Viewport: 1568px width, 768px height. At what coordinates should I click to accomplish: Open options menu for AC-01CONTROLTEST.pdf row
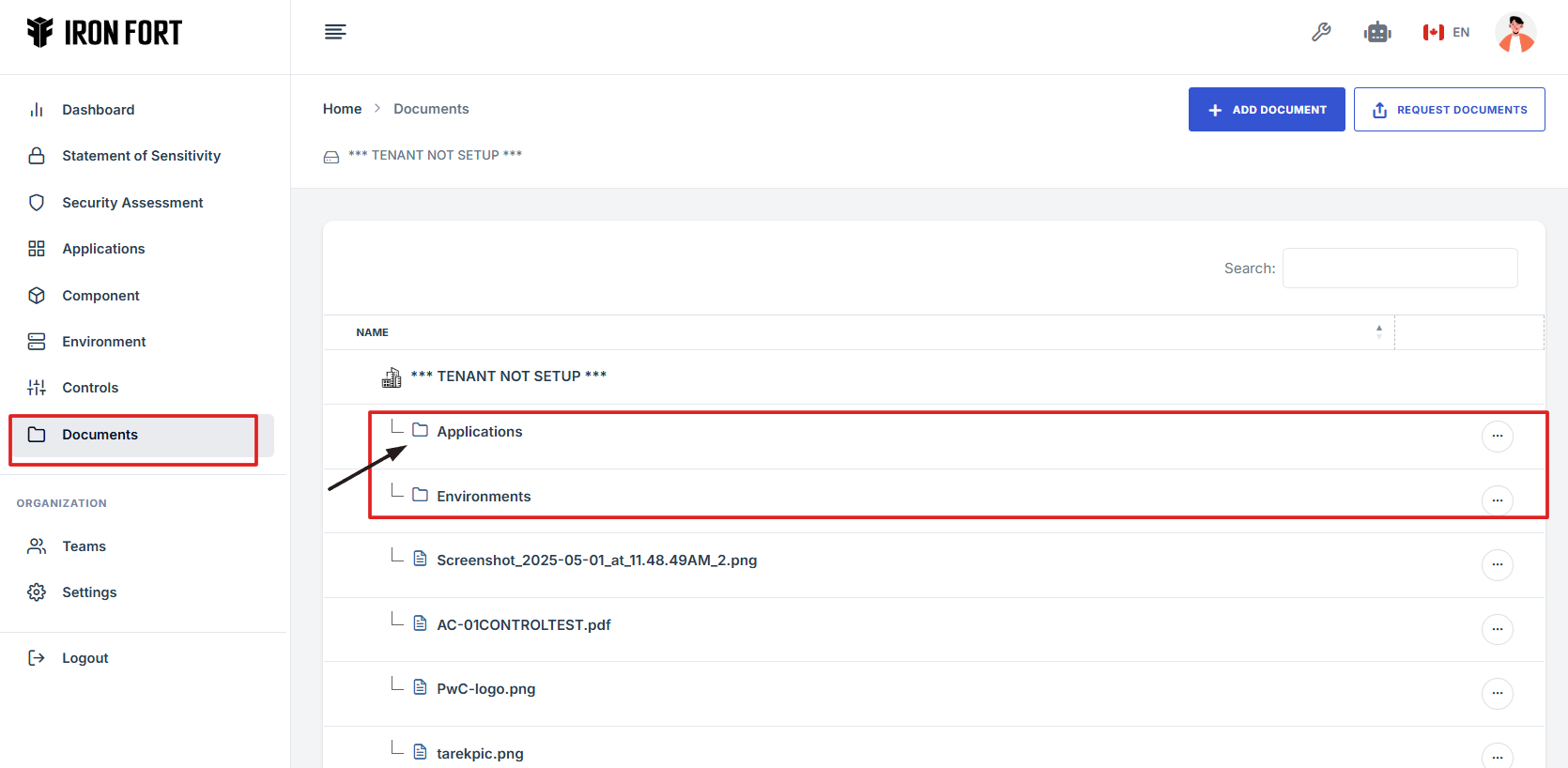(1497, 629)
